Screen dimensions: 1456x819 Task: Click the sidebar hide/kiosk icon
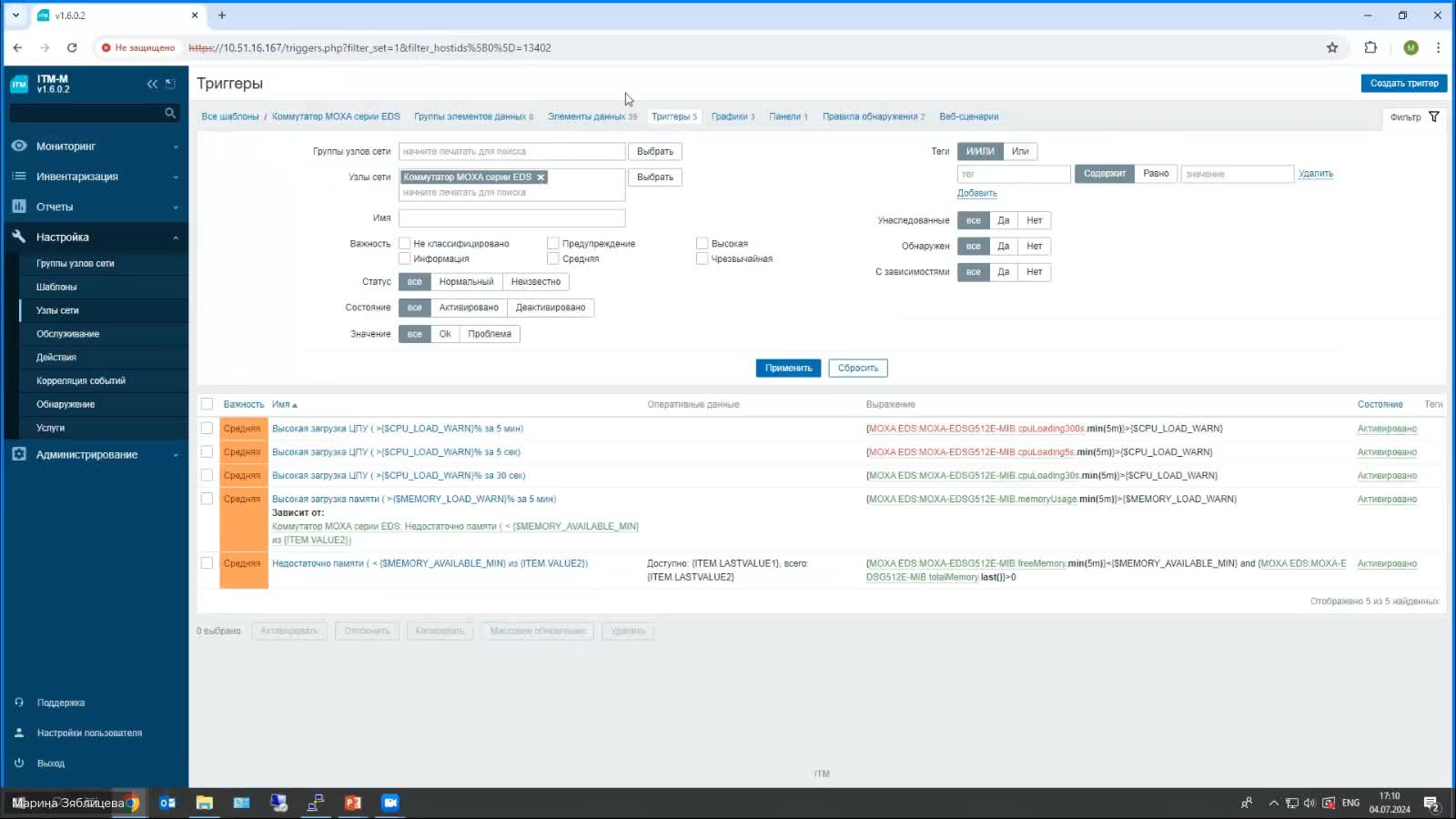click(x=170, y=84)
